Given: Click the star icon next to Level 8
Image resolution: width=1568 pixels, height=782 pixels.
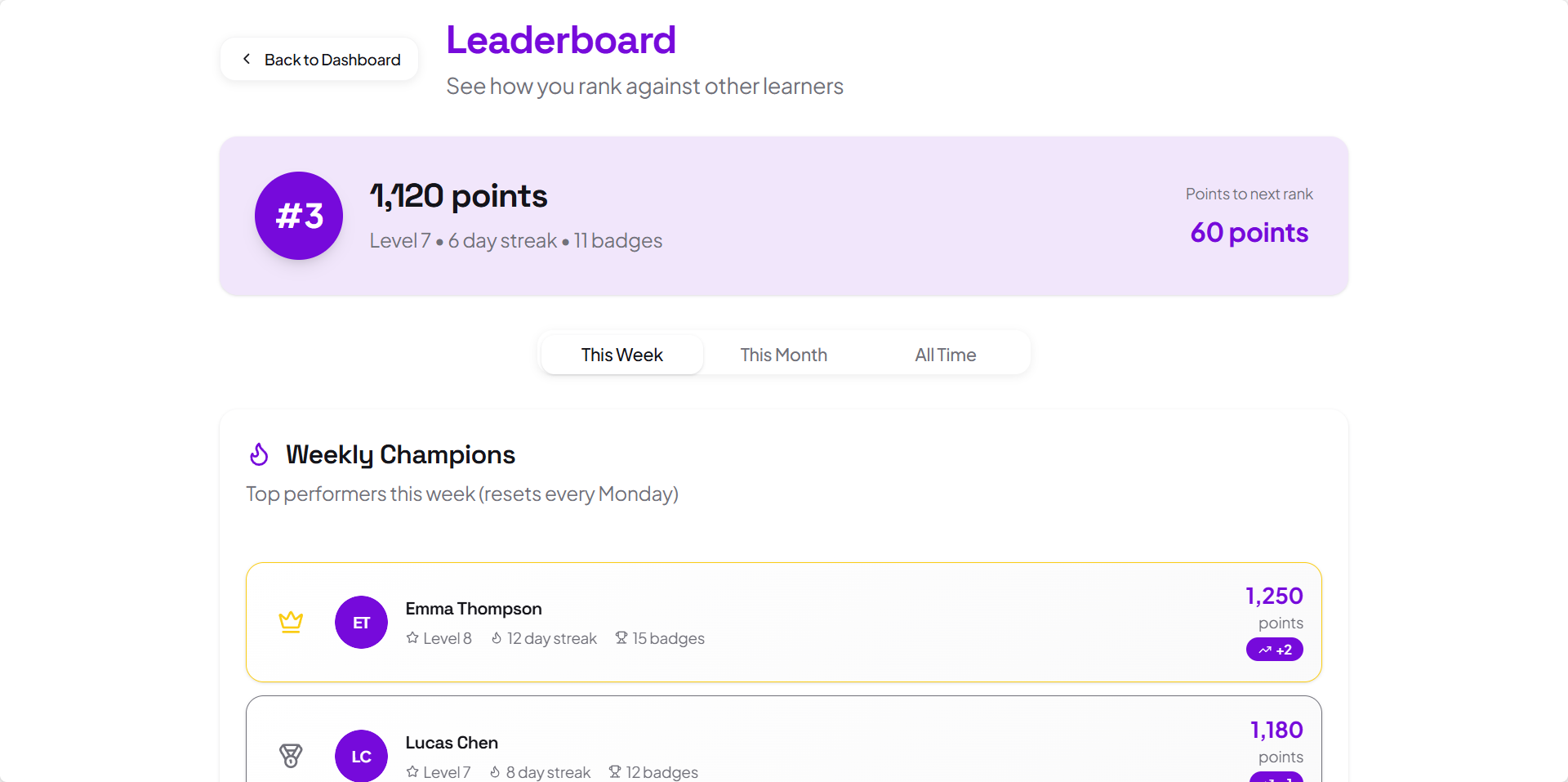Looking at the screenshot, I should [x=412, y=638].
